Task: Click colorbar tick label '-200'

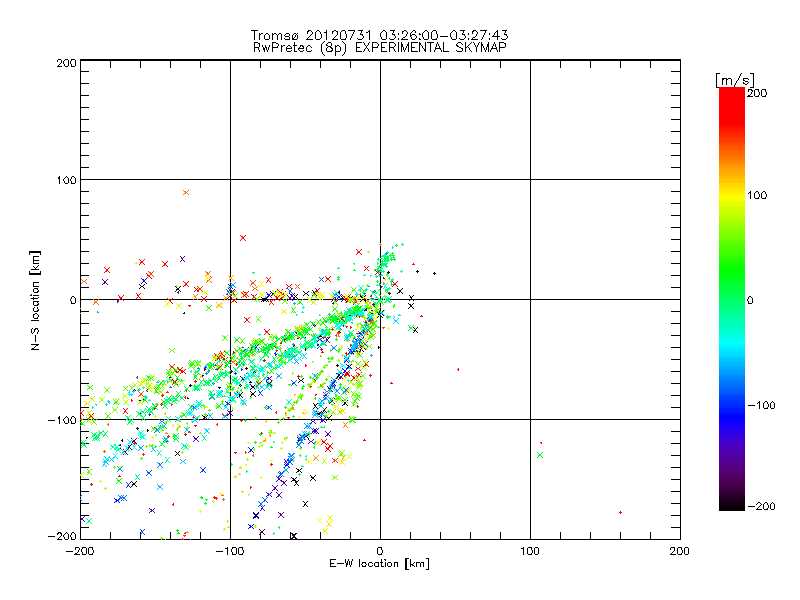Action: tap(761, 507)
